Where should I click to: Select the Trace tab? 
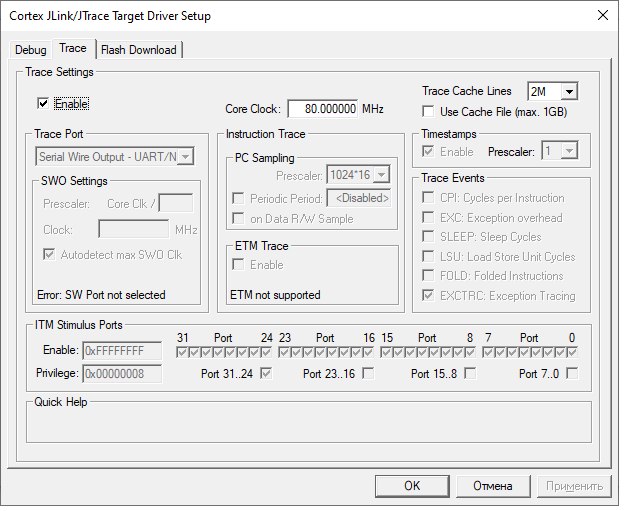tap(73, 48)
